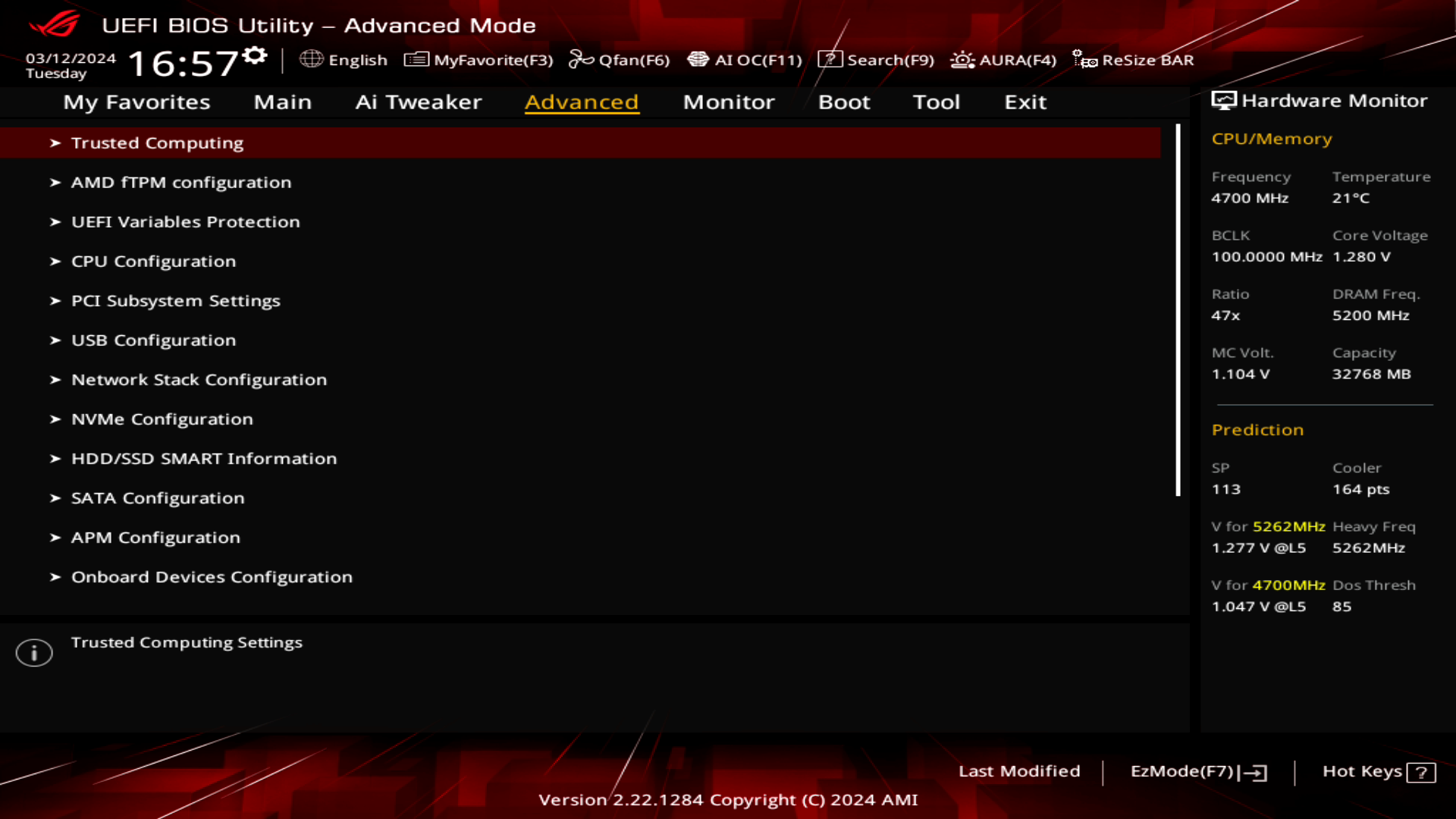This screenshot has width=1456, height=819.
Task: Open MyFavorite settings icon
Action: [x=413, y=60]
